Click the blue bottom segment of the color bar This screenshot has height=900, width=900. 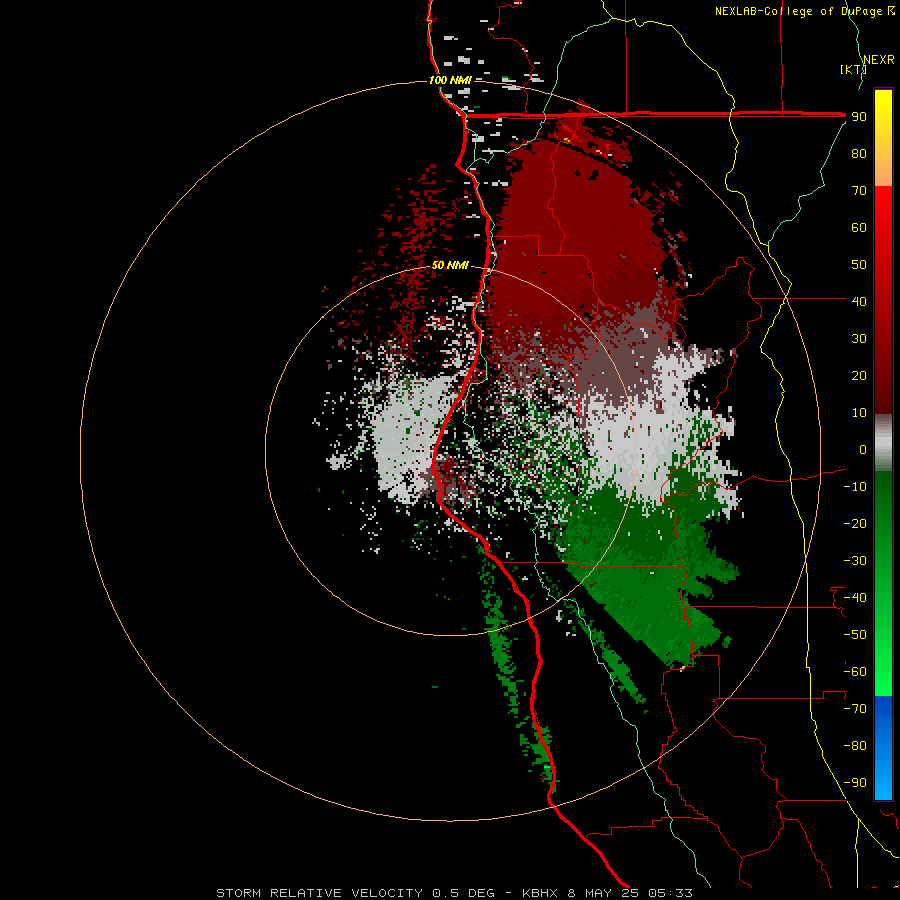[883, 748]
